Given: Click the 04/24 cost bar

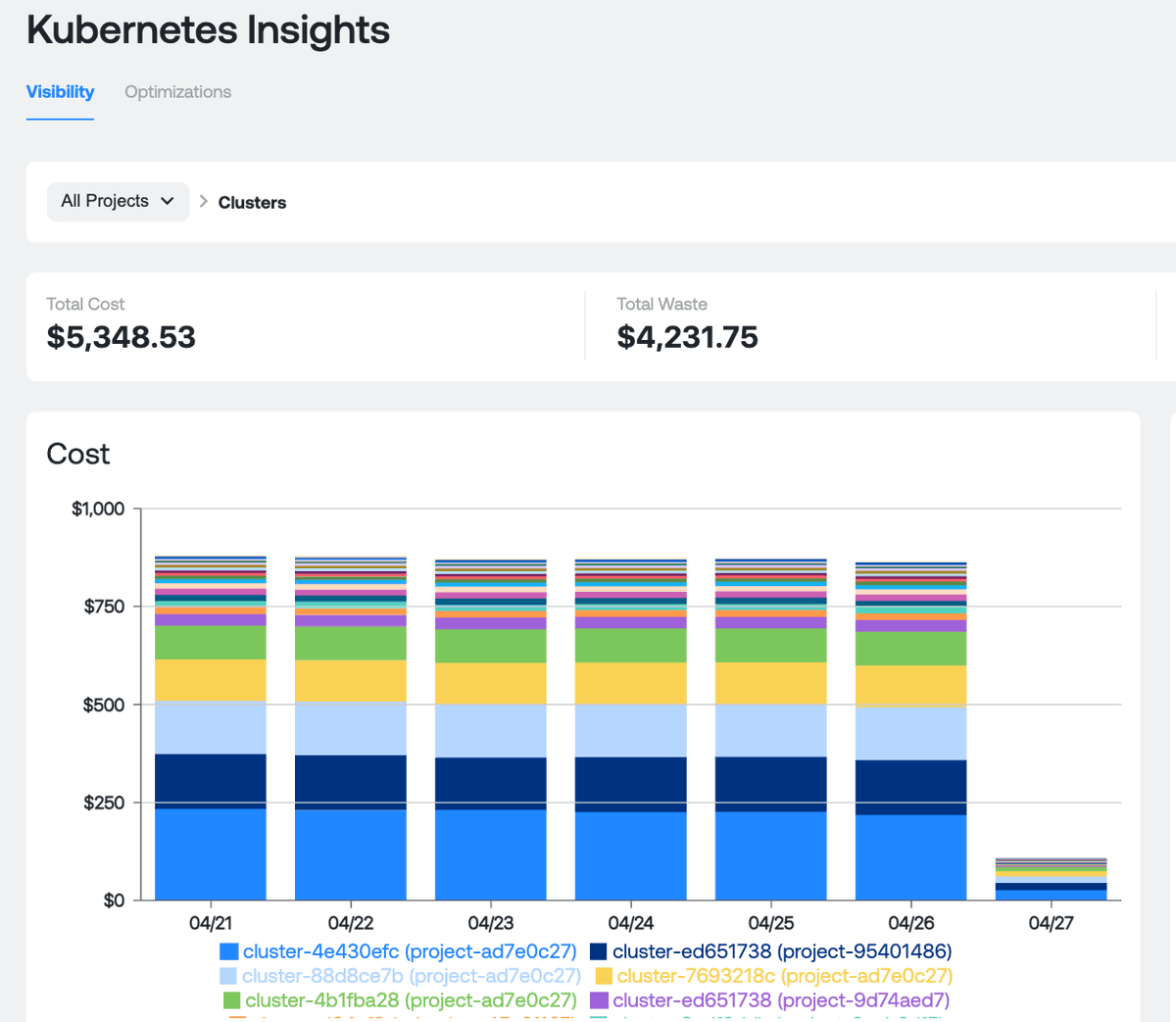Looking at the screenshot, I should tap(631, 729).
